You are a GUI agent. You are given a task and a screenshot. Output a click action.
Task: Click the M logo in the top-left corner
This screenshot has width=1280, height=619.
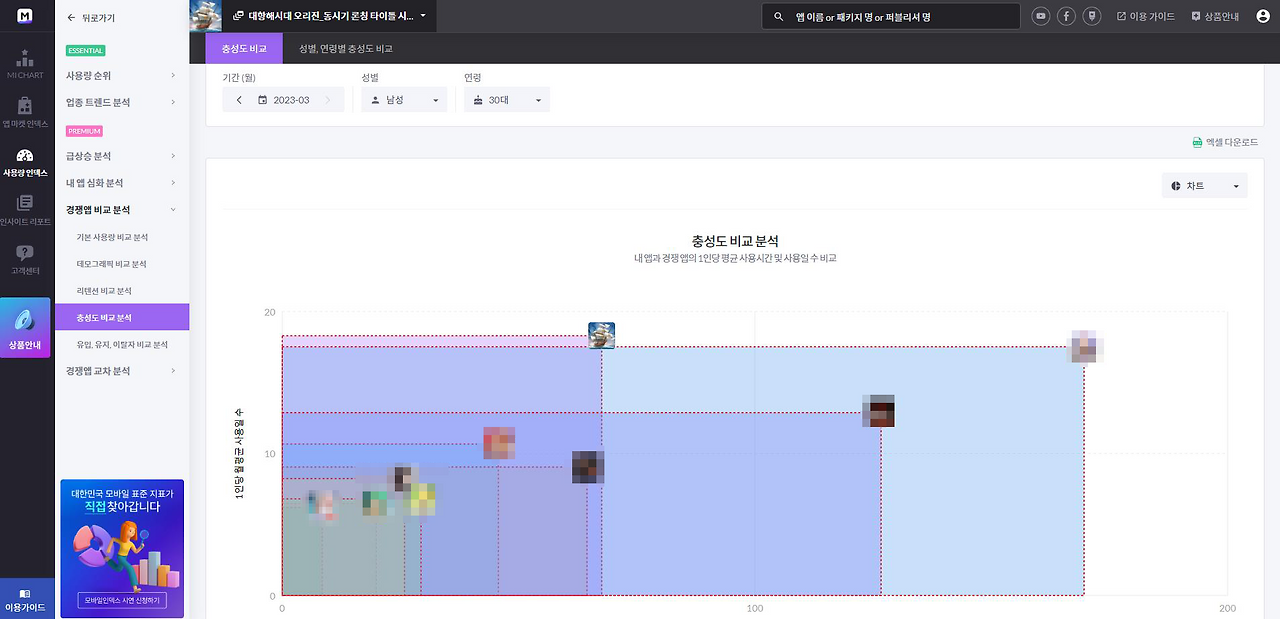click(x=27, y=17)
